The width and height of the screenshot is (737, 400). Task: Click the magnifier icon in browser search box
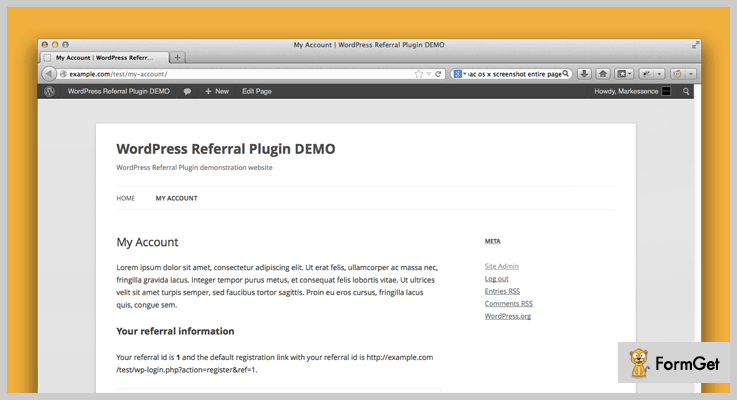565,73
